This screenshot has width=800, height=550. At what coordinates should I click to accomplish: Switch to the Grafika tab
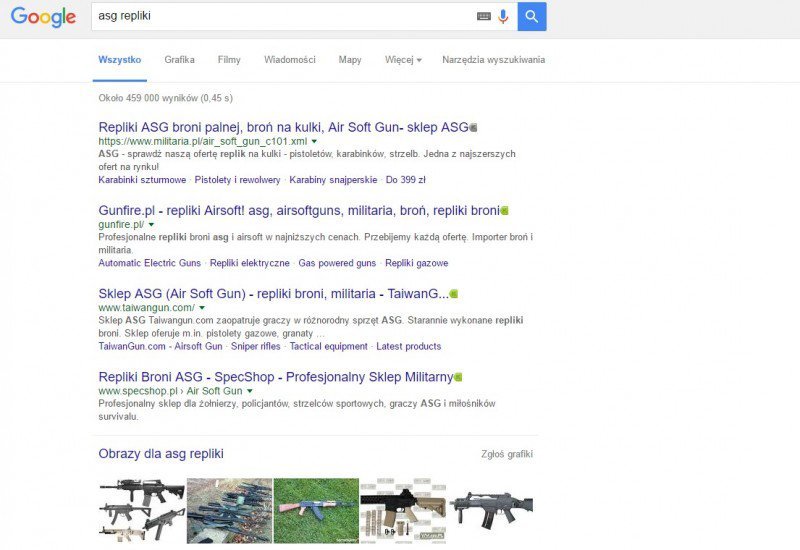179,60
